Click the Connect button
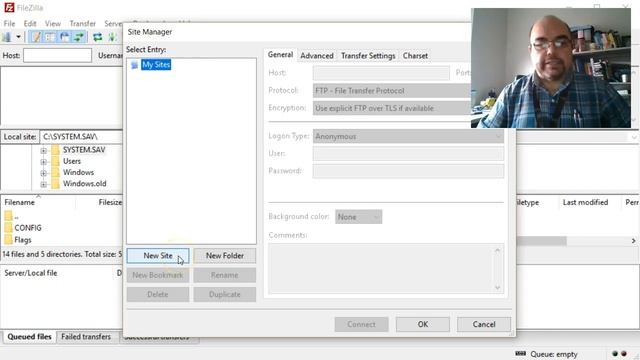This screenshot has height=360, width=640. [361, 324]
